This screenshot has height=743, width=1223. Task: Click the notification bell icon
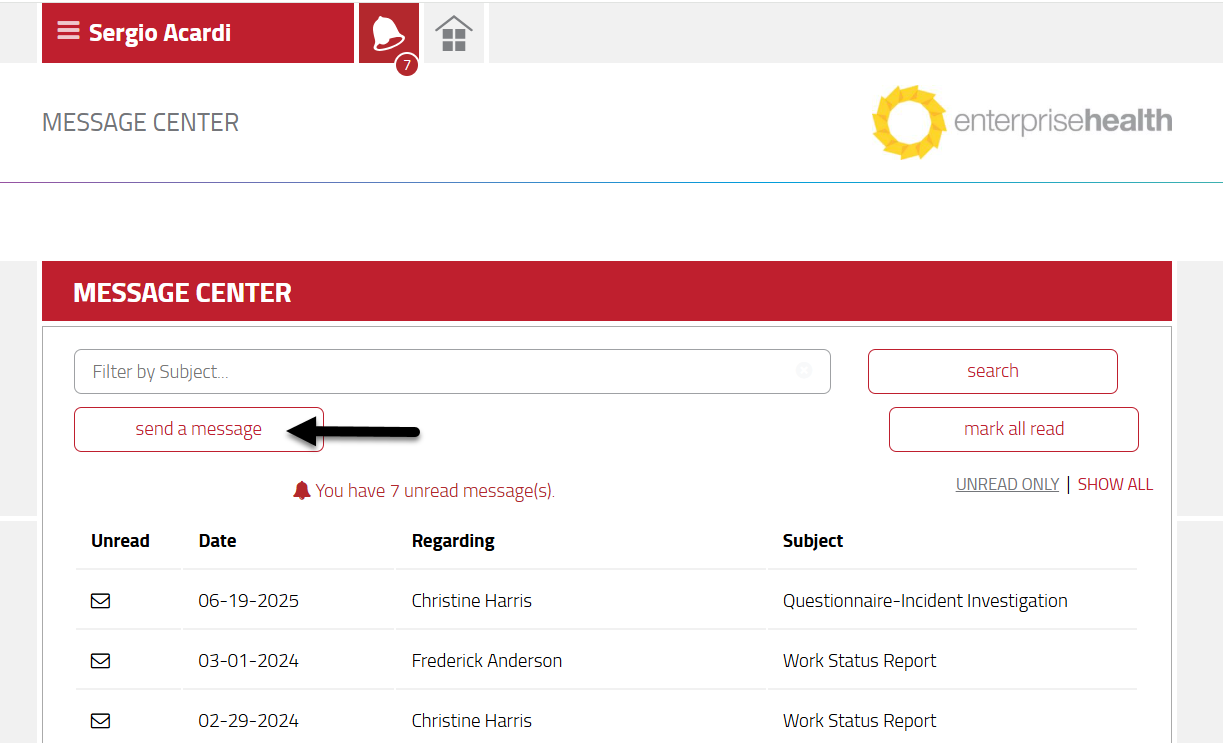(388, 33)
